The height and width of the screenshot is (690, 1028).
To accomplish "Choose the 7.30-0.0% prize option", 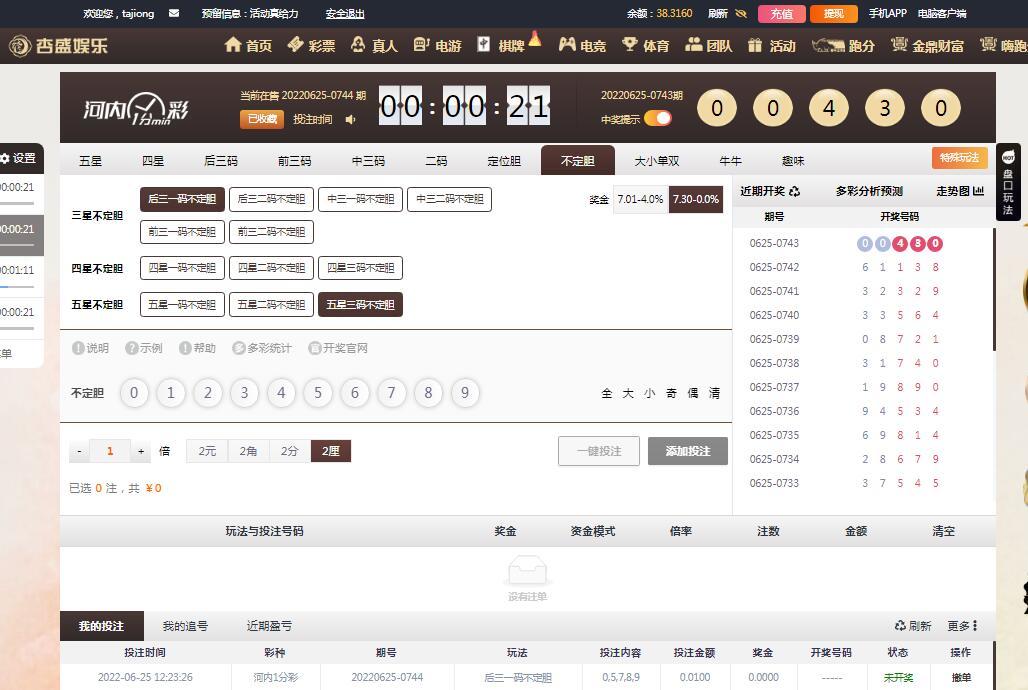I will coord(696,199).
